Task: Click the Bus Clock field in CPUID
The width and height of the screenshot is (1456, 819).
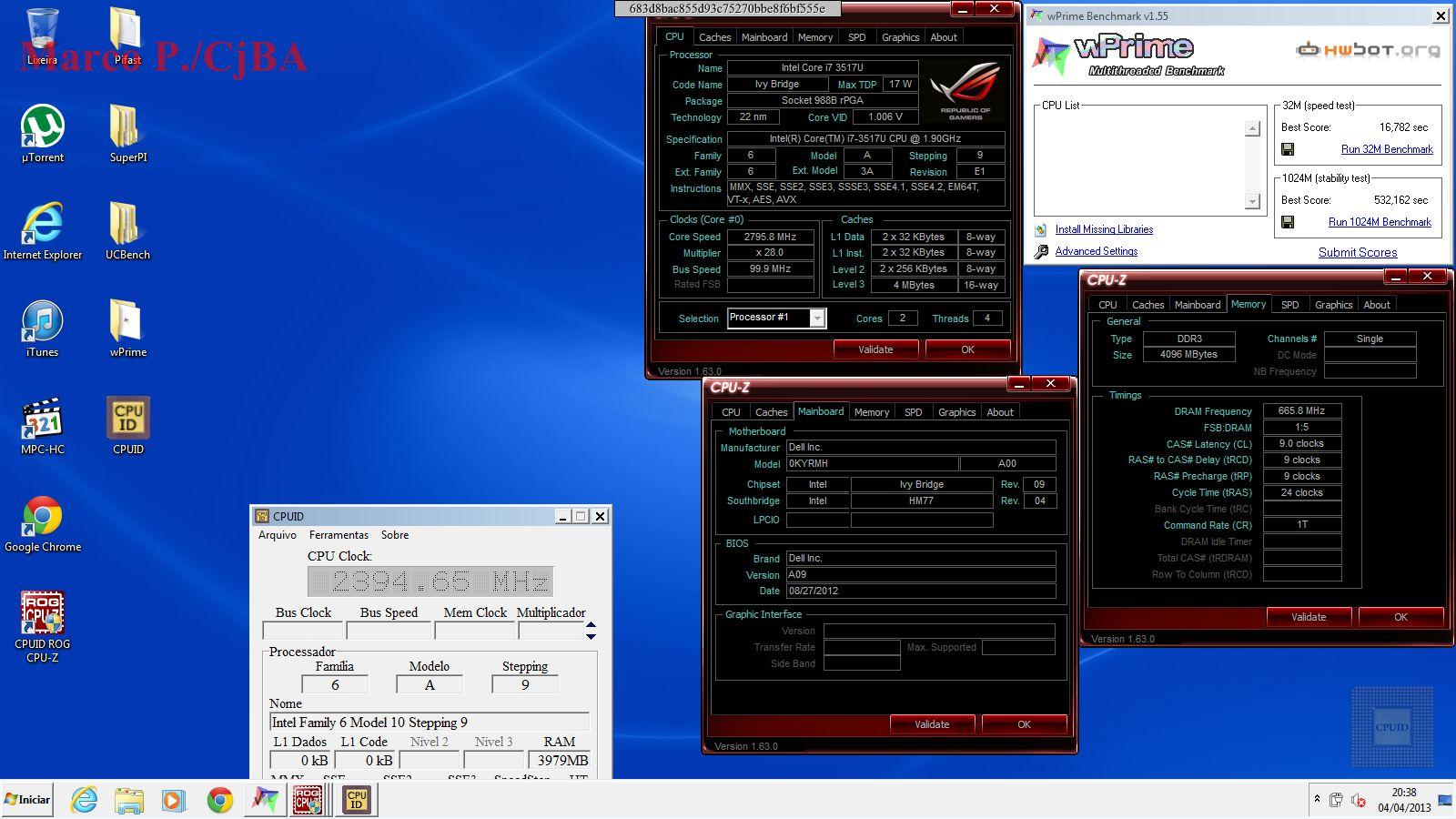Action: click(302, 631)
